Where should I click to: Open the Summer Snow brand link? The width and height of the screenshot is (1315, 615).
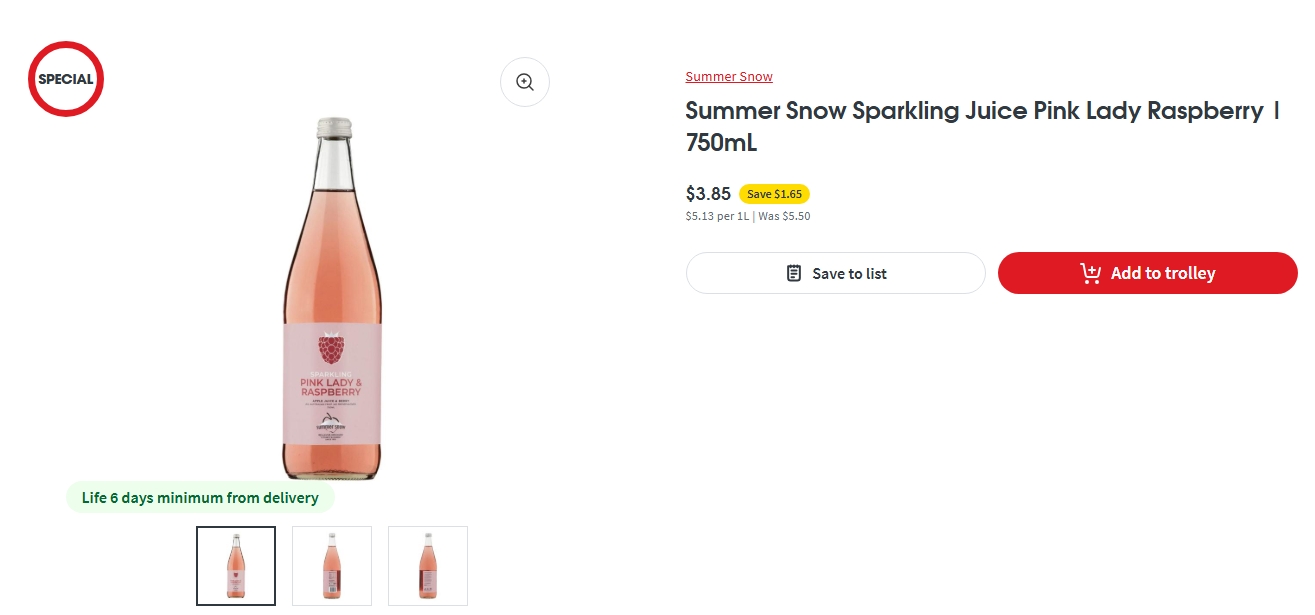729,77
